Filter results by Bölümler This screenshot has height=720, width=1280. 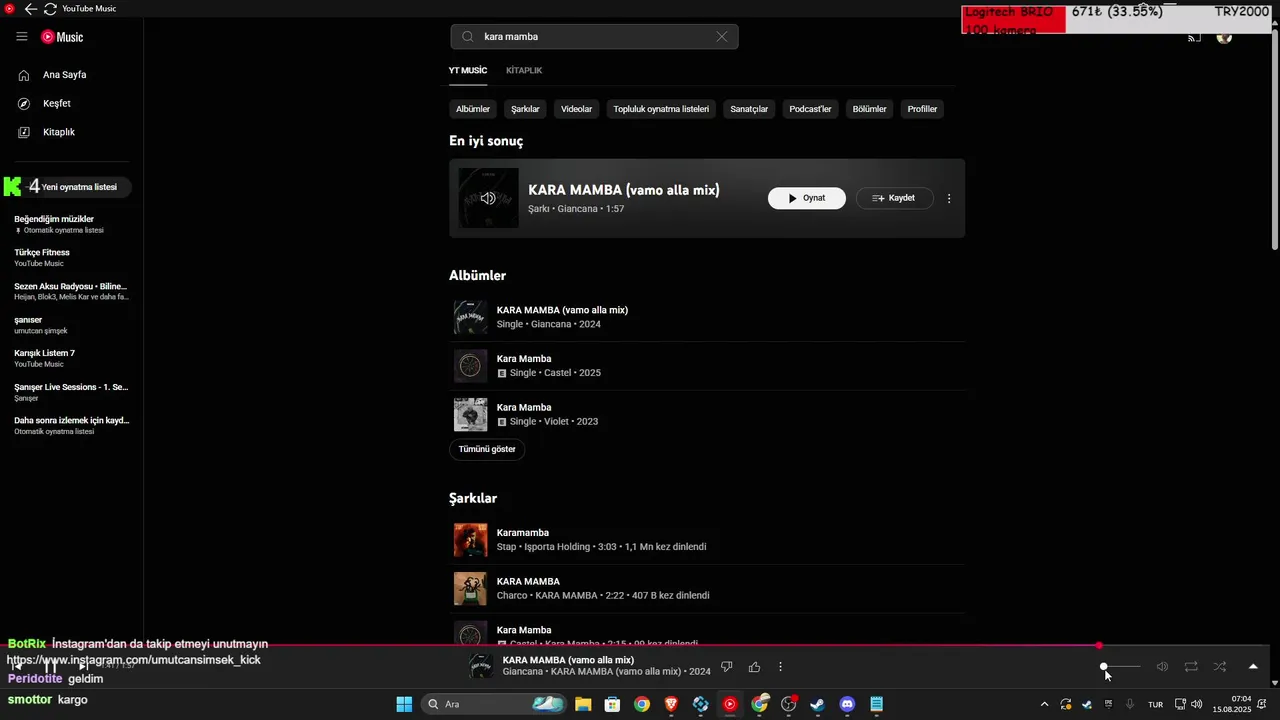[870, 109]
